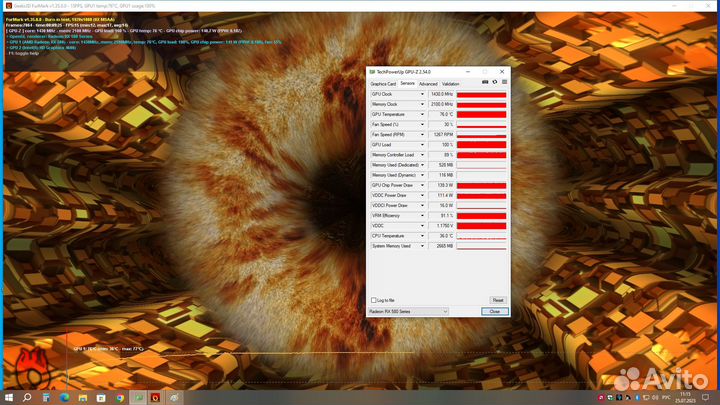The height and width of the screenshot is (405, 720).
Task: Open the Windows Start menu
Action: [9, 398]
